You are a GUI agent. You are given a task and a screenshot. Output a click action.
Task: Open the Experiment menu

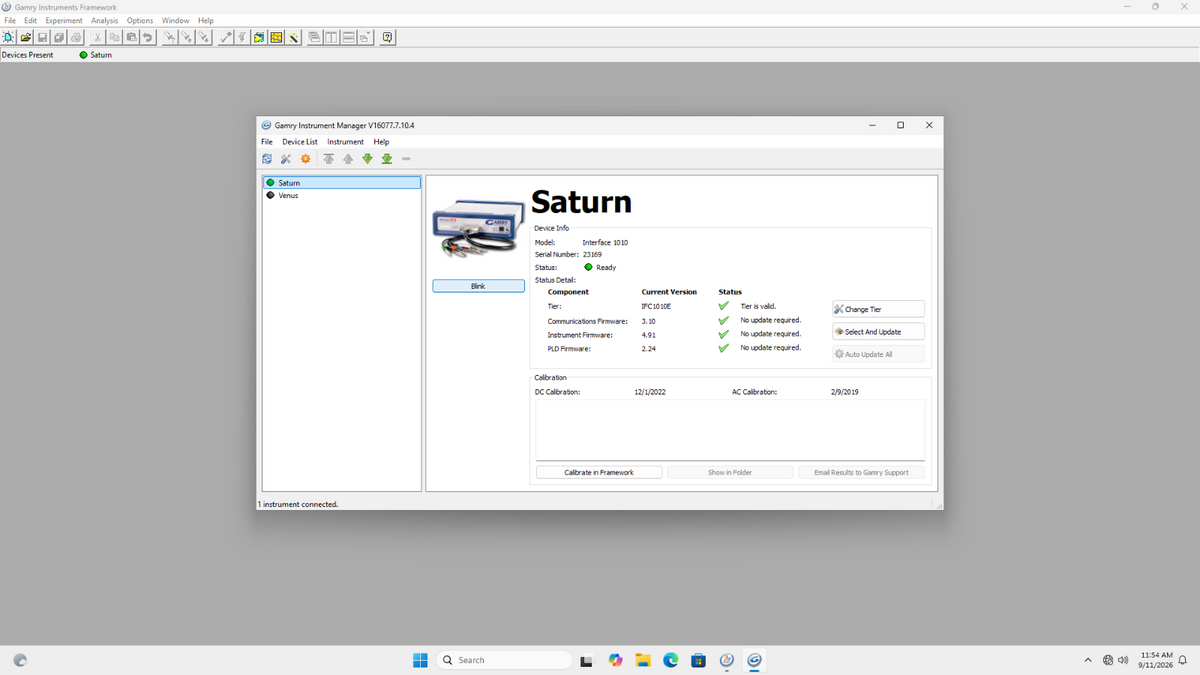pyautogui.click(x=64, y=20)
